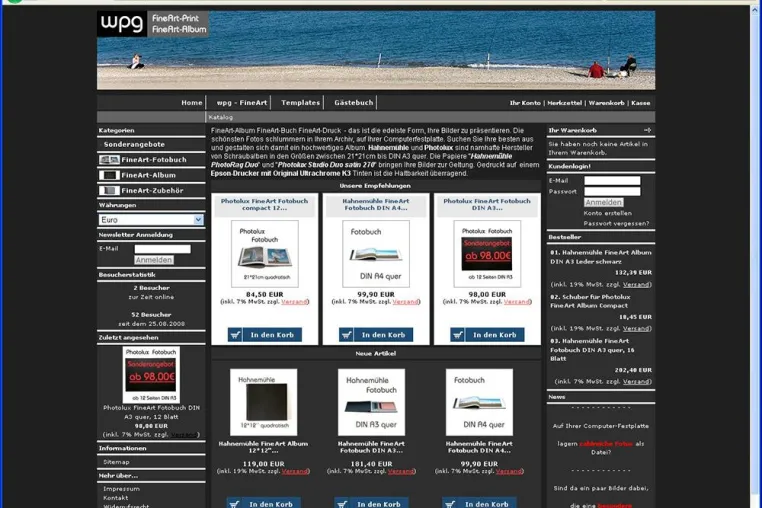The image size is (762, 508).
Task: Open the wpg - FineArt menu item
Action: (x=242, y=103)
